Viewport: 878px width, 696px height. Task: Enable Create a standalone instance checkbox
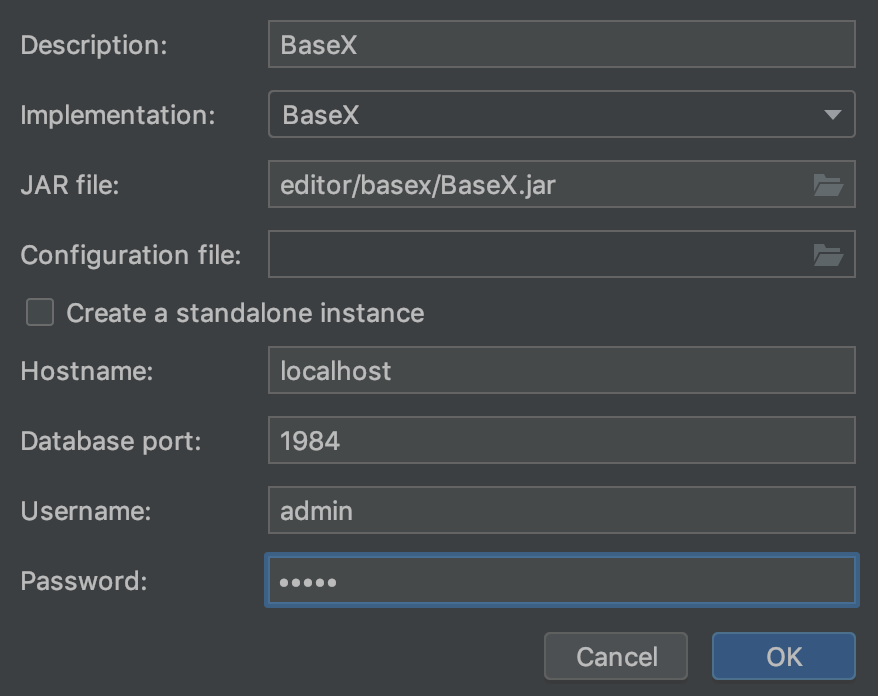pos(40,312)
